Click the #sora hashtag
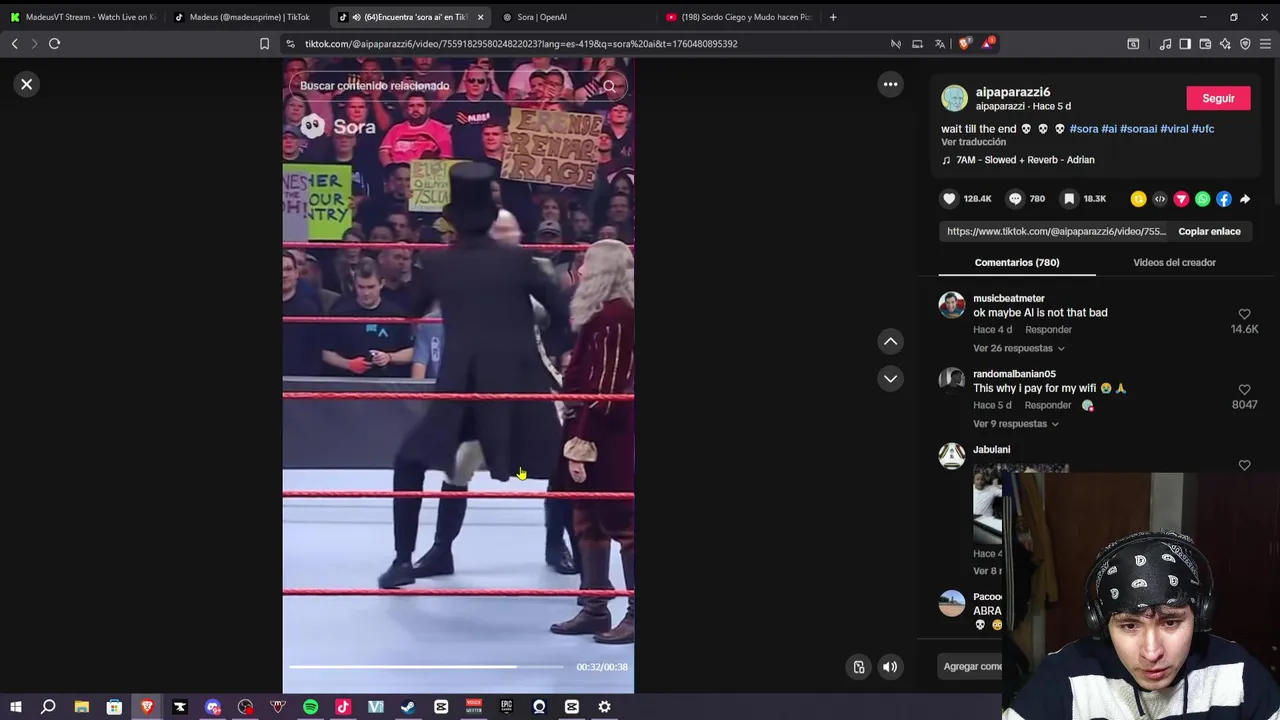The width and height of the screenshot is (1280, 720). pos(1084,129)
